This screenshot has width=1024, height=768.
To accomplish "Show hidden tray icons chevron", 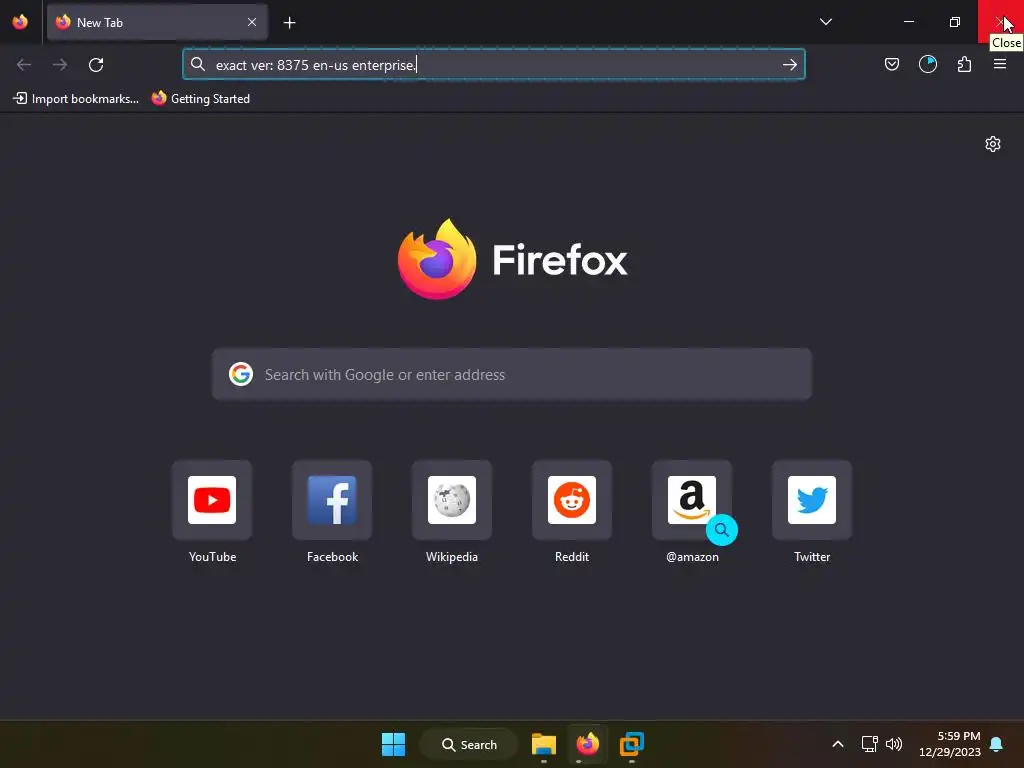I will (x=838, y=744).
